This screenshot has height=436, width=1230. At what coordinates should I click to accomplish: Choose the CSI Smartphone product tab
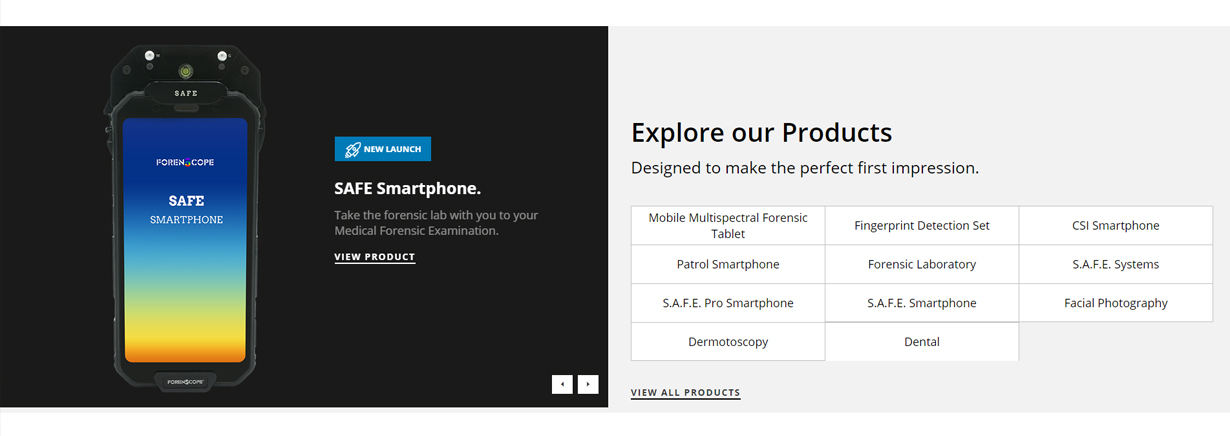1116,225
